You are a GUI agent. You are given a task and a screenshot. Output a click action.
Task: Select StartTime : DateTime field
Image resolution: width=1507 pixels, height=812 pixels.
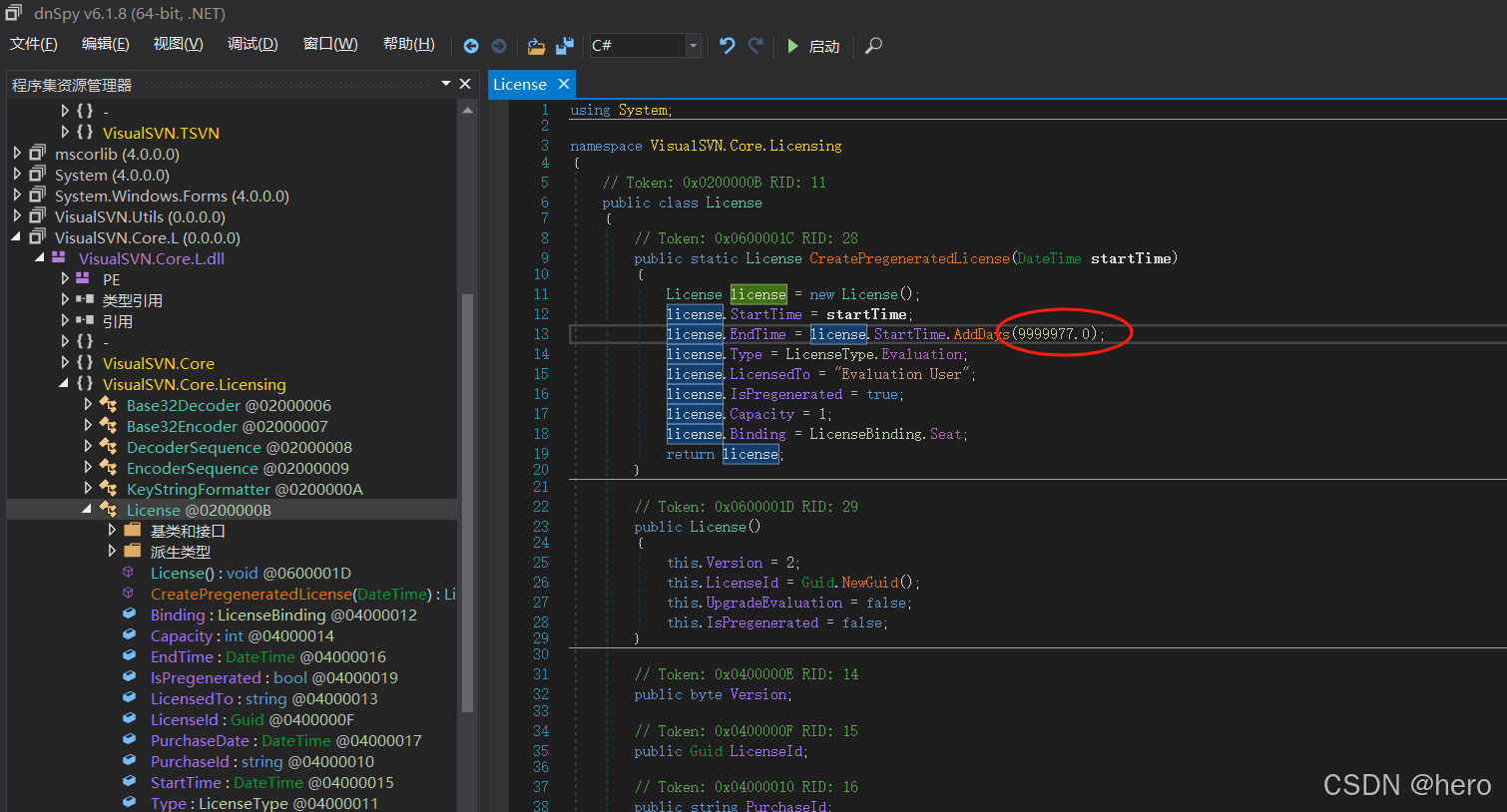click(271, 783)
